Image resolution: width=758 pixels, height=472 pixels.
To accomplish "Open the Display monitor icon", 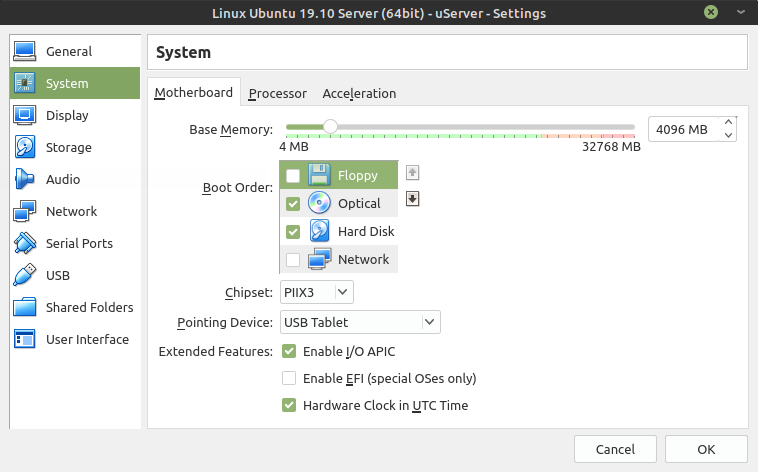I will 25,115.
